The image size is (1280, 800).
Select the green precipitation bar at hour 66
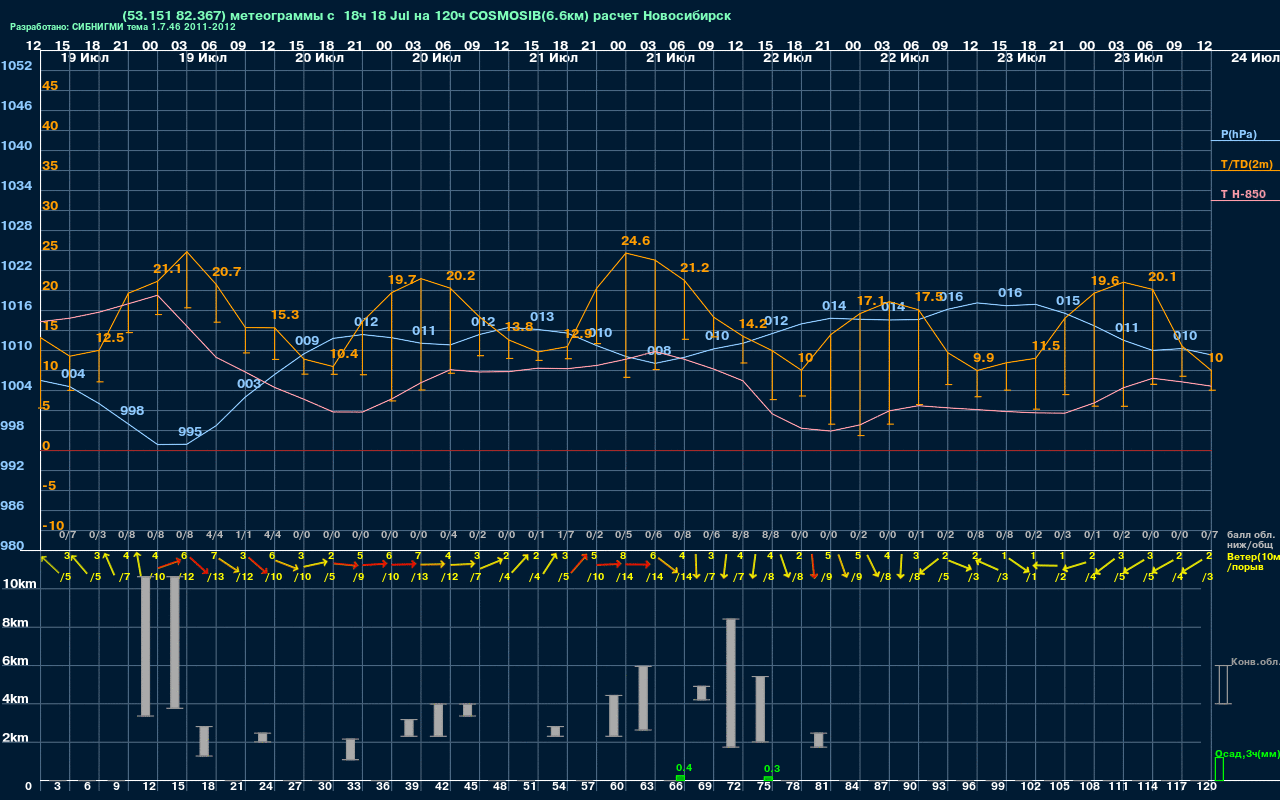680,778
